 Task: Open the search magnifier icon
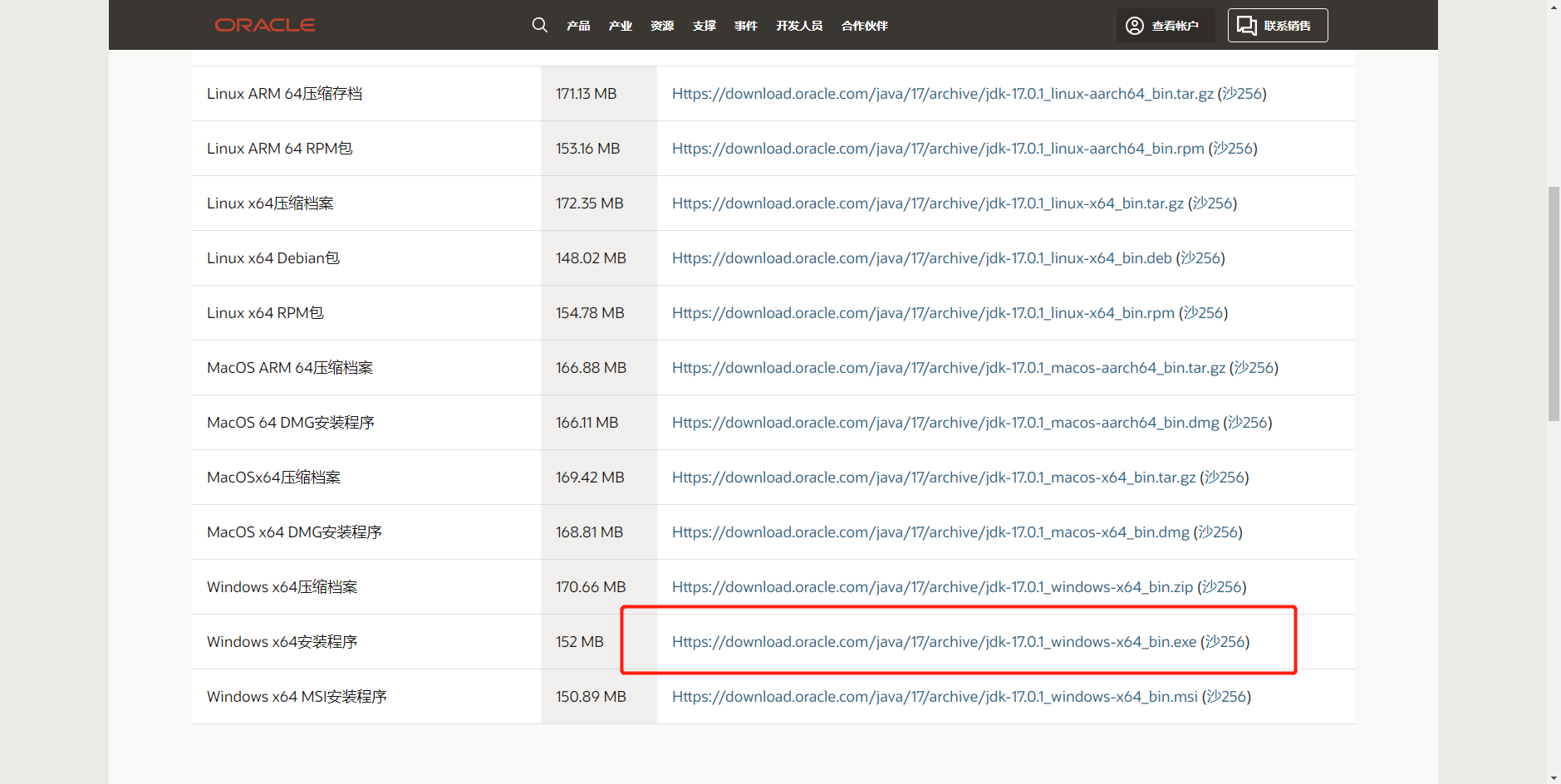(540, 25)
